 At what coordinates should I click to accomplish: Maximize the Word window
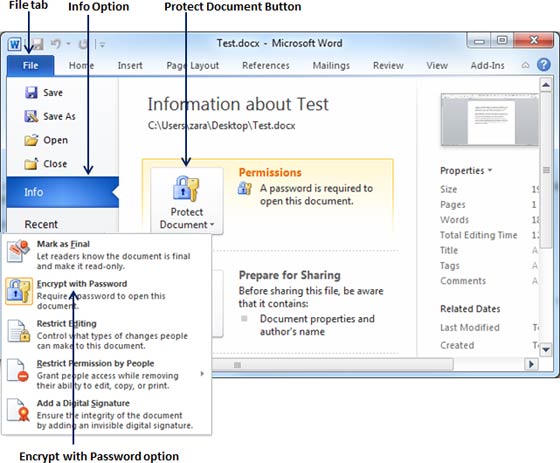click(502, 40)
